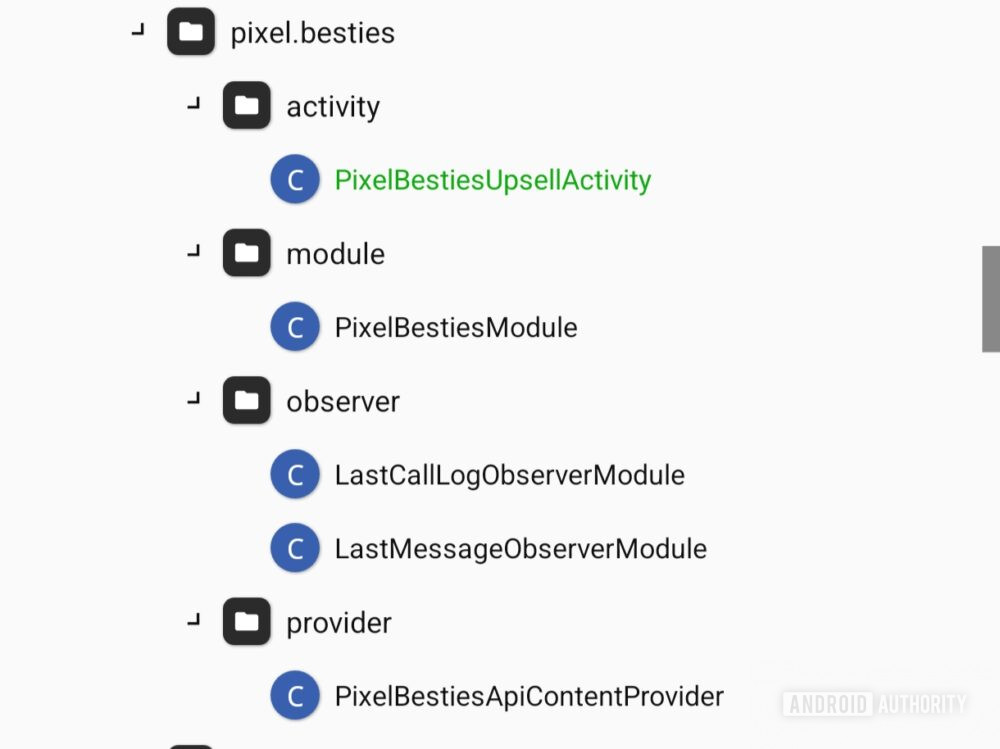Click the class icon for LastCallLogObserverModule

click(x=295, y=473)
